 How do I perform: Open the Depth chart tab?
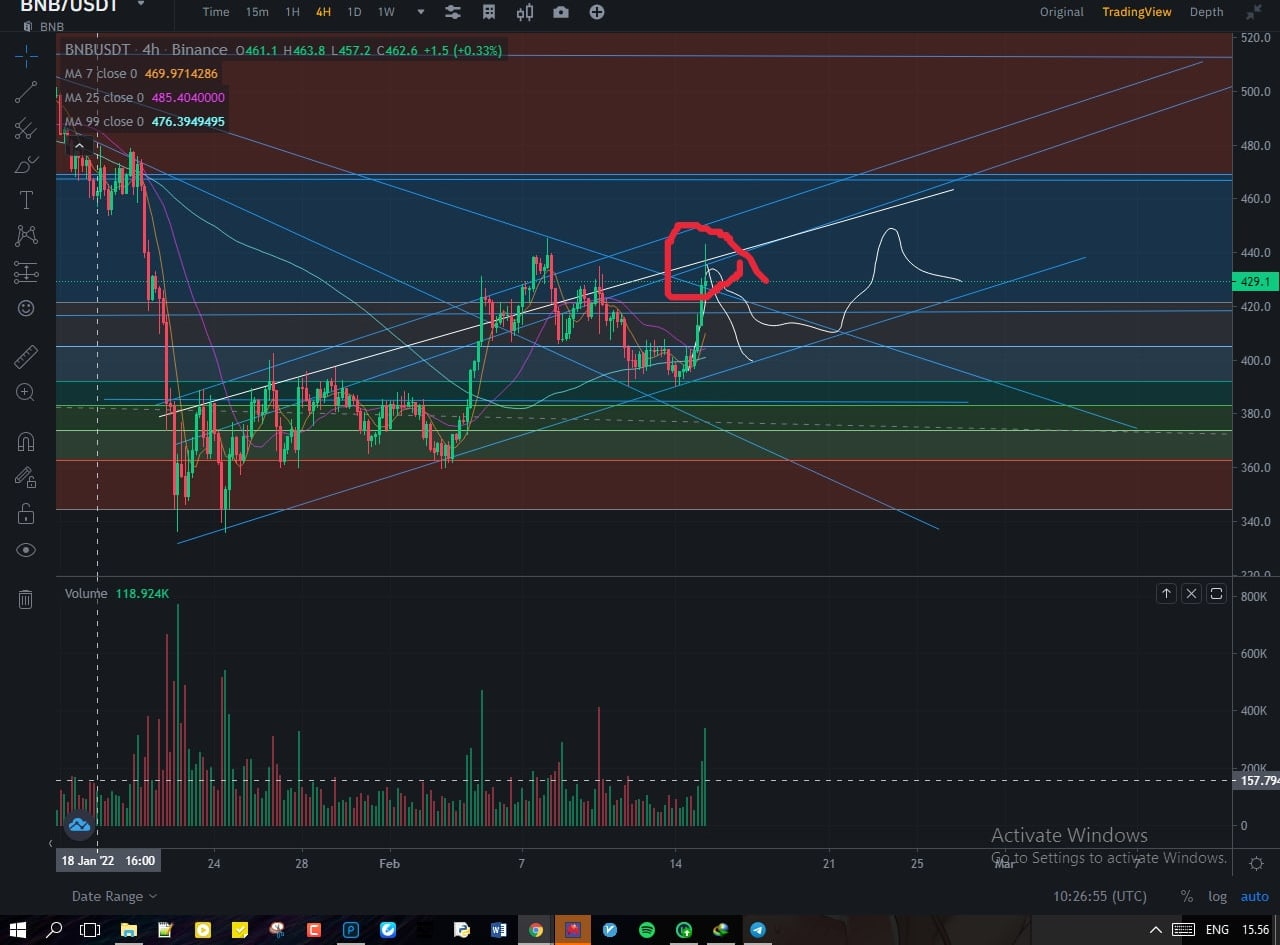pyautogui.click(x=1206, y=12)
